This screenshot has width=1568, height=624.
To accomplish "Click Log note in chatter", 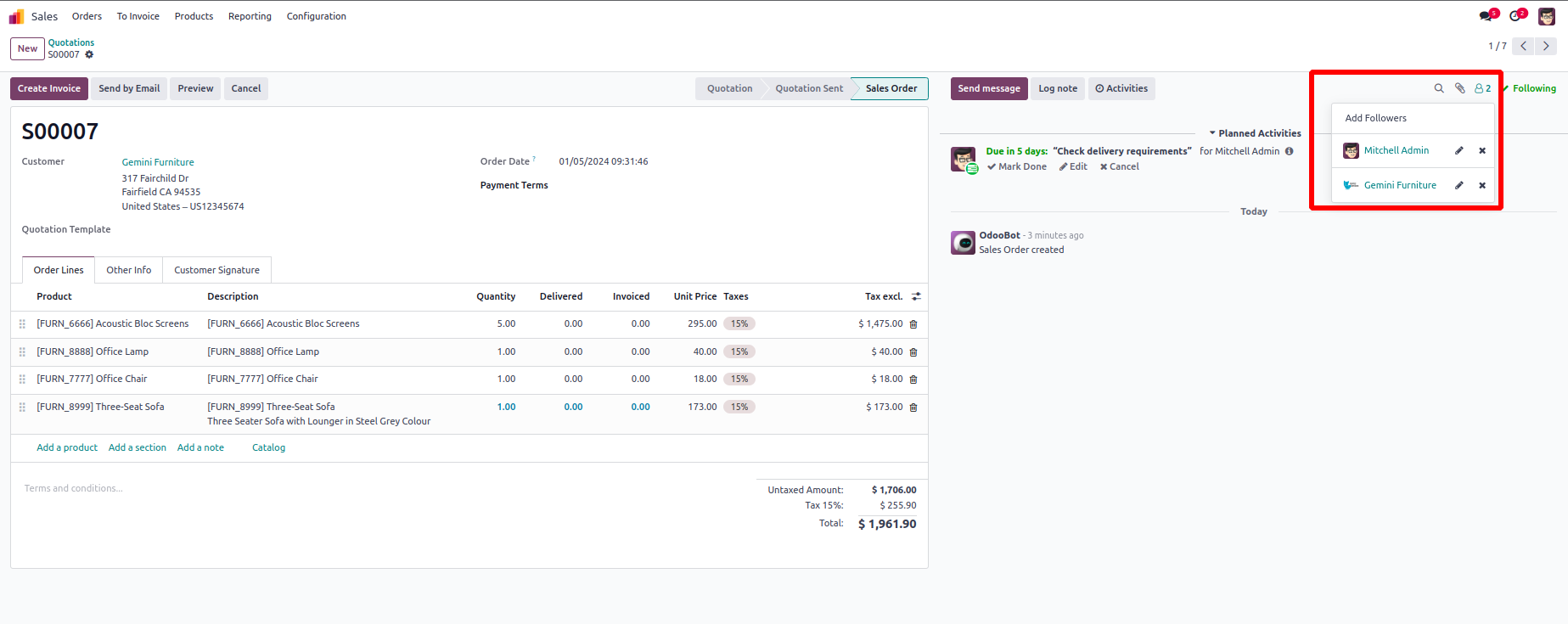I will pos(1058,88).
